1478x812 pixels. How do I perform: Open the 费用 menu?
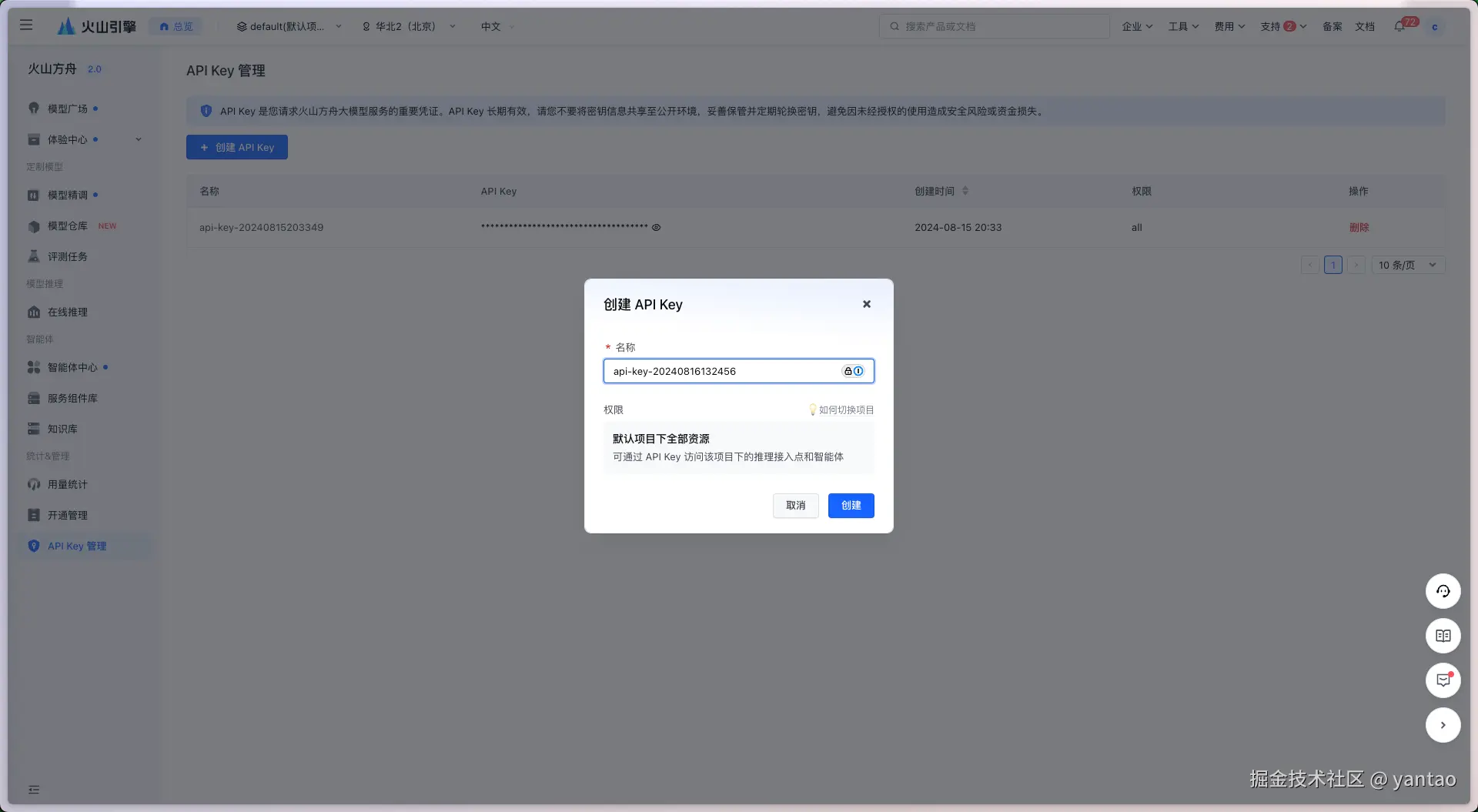(x=1229, y=27)
